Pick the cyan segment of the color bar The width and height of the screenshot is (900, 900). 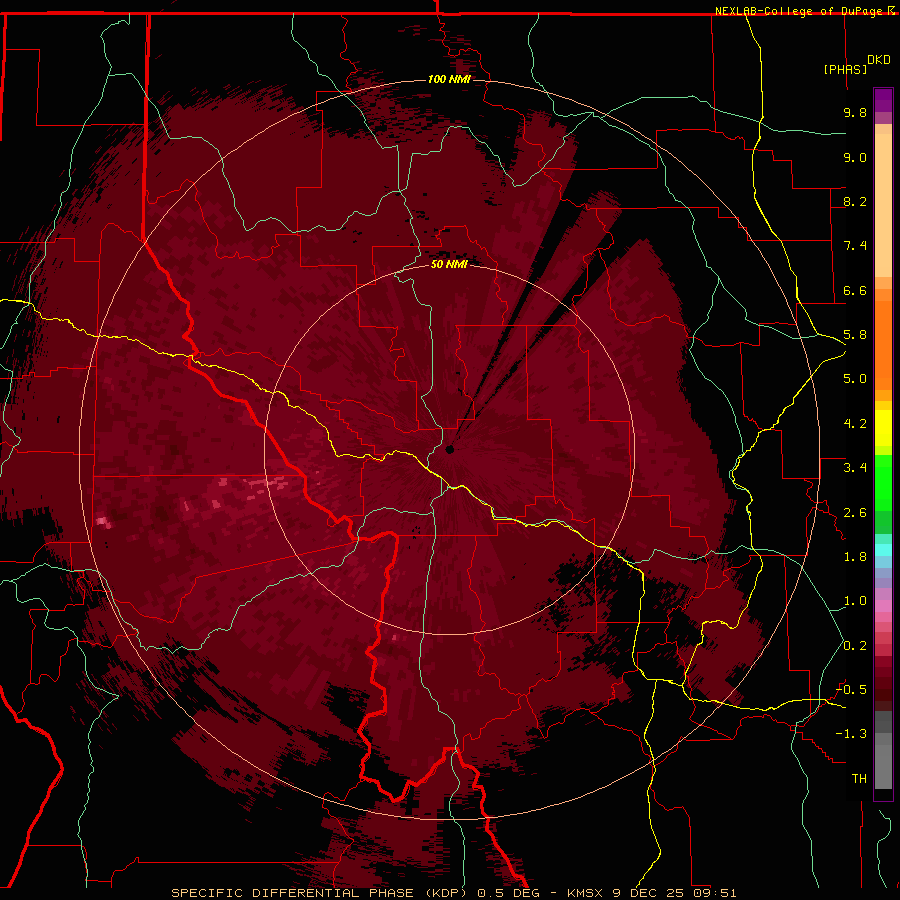[883, 549]
